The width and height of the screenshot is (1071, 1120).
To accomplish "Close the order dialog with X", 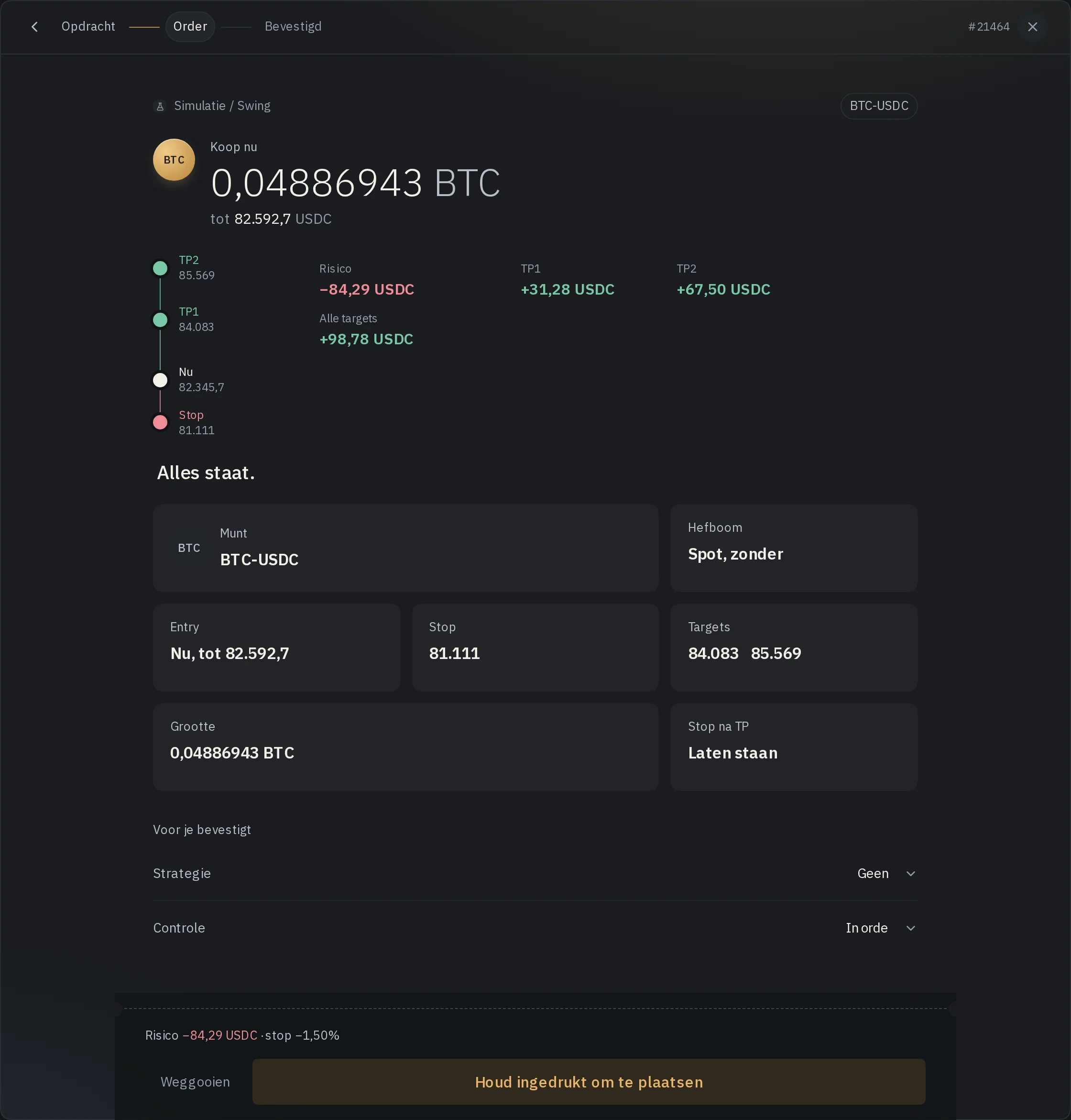I will click(1032, 27).
